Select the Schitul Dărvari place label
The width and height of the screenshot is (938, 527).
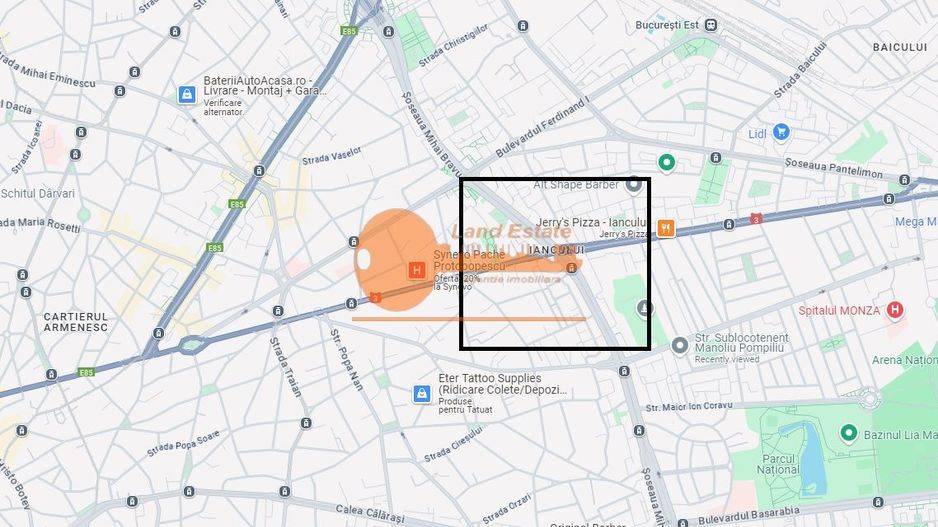[38, 193]
